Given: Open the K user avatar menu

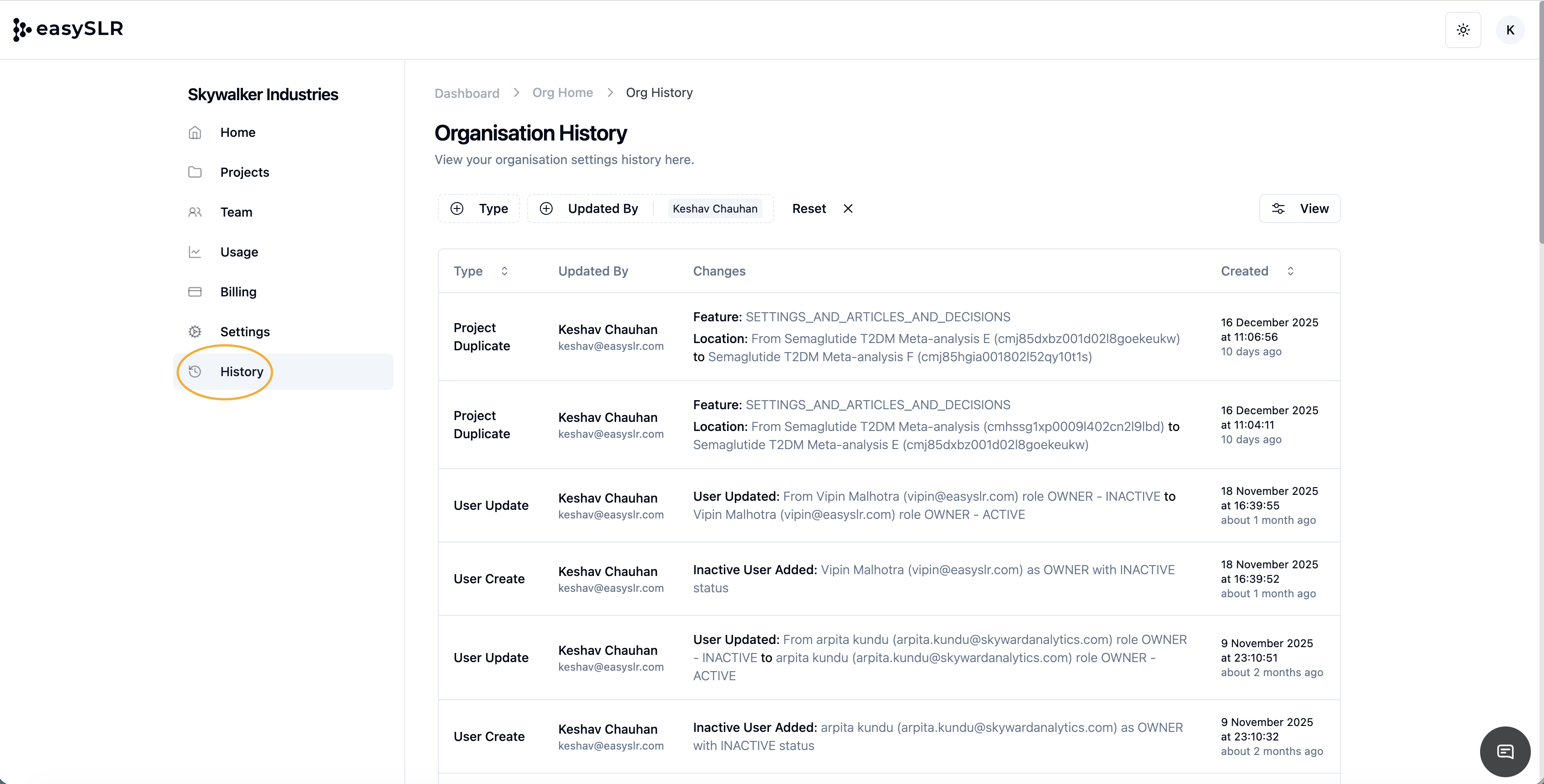Looking at the screenshot, I should 1510,30.
